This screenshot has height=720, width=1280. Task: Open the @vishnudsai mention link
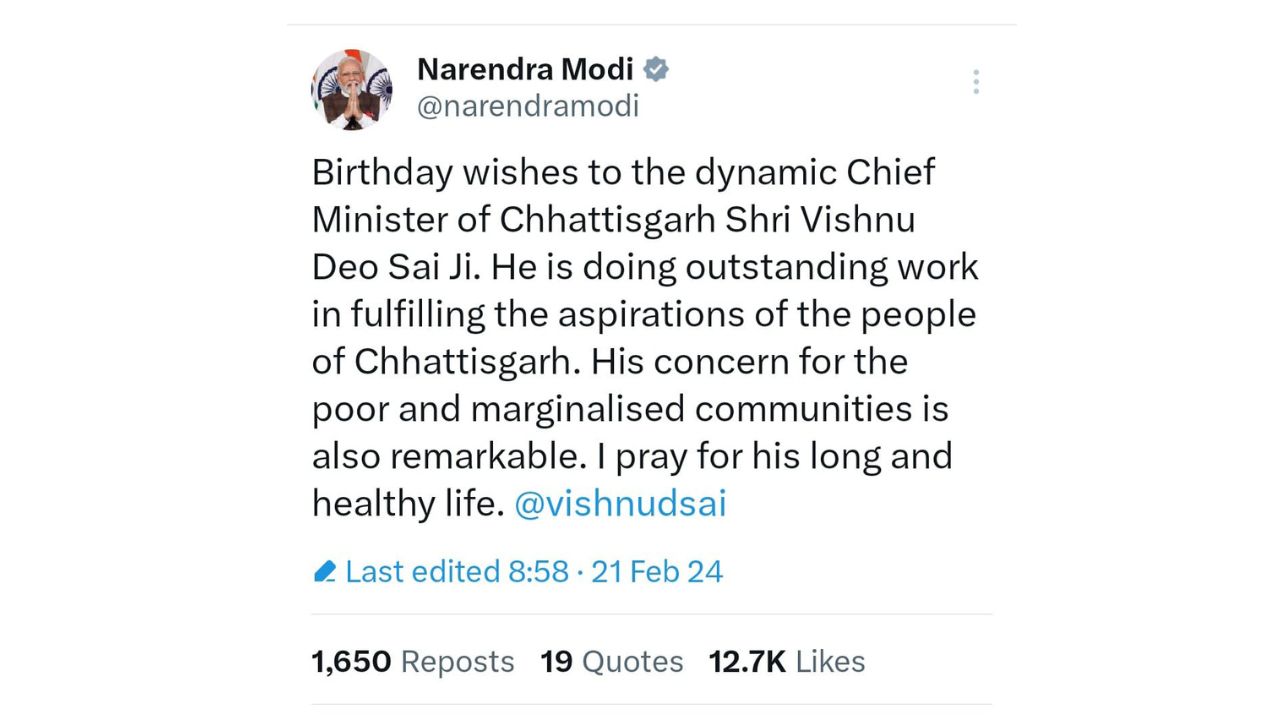click(619, 503)
